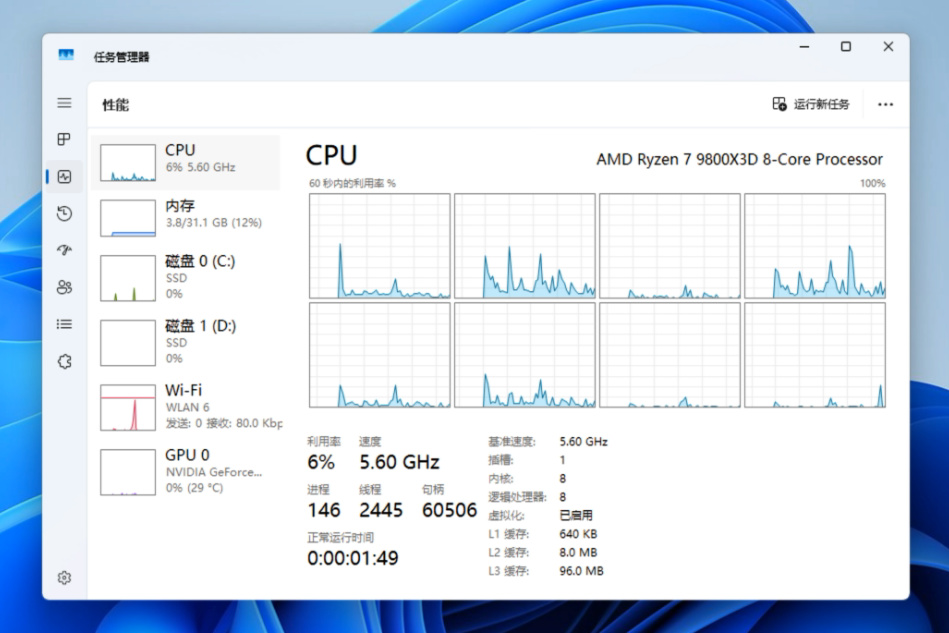Select 磁盘 0 (C:) resource

click(185, 278)
